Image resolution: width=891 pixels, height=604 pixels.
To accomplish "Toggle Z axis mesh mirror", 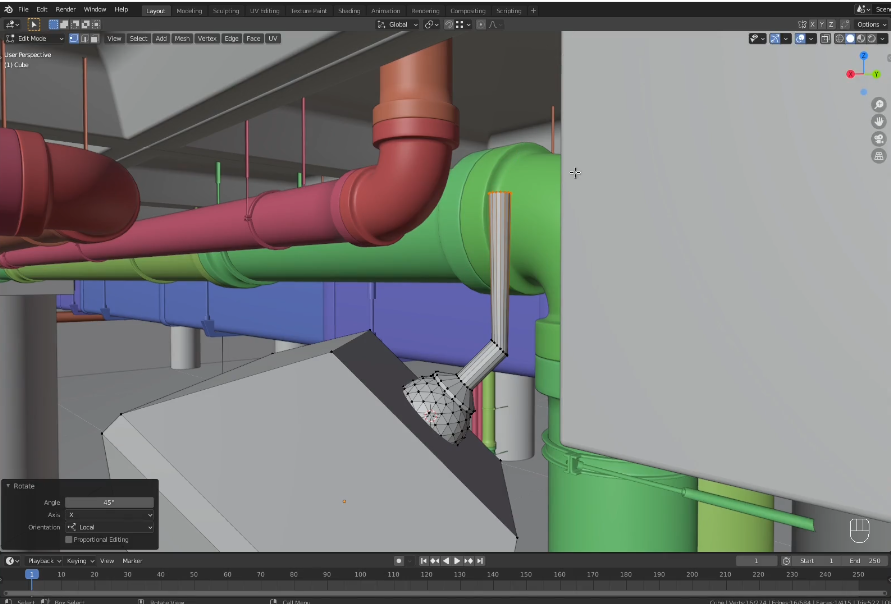I will coord(831,24).
